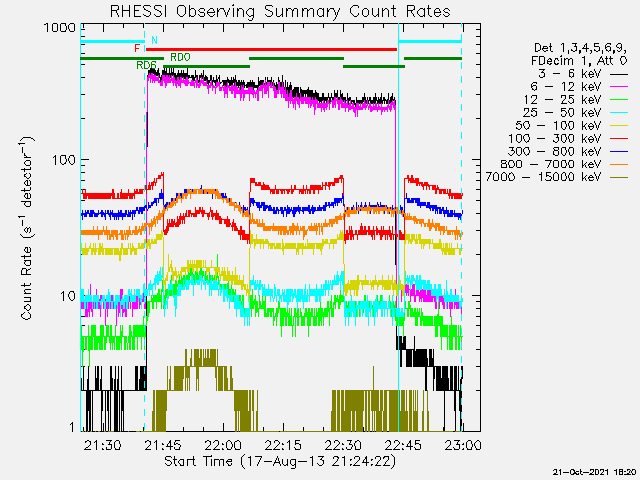This screenshot has height=480, width=640.
Task: Click the Det 1,3,4,5,6,9 legend header
Action: coord(580,48)
